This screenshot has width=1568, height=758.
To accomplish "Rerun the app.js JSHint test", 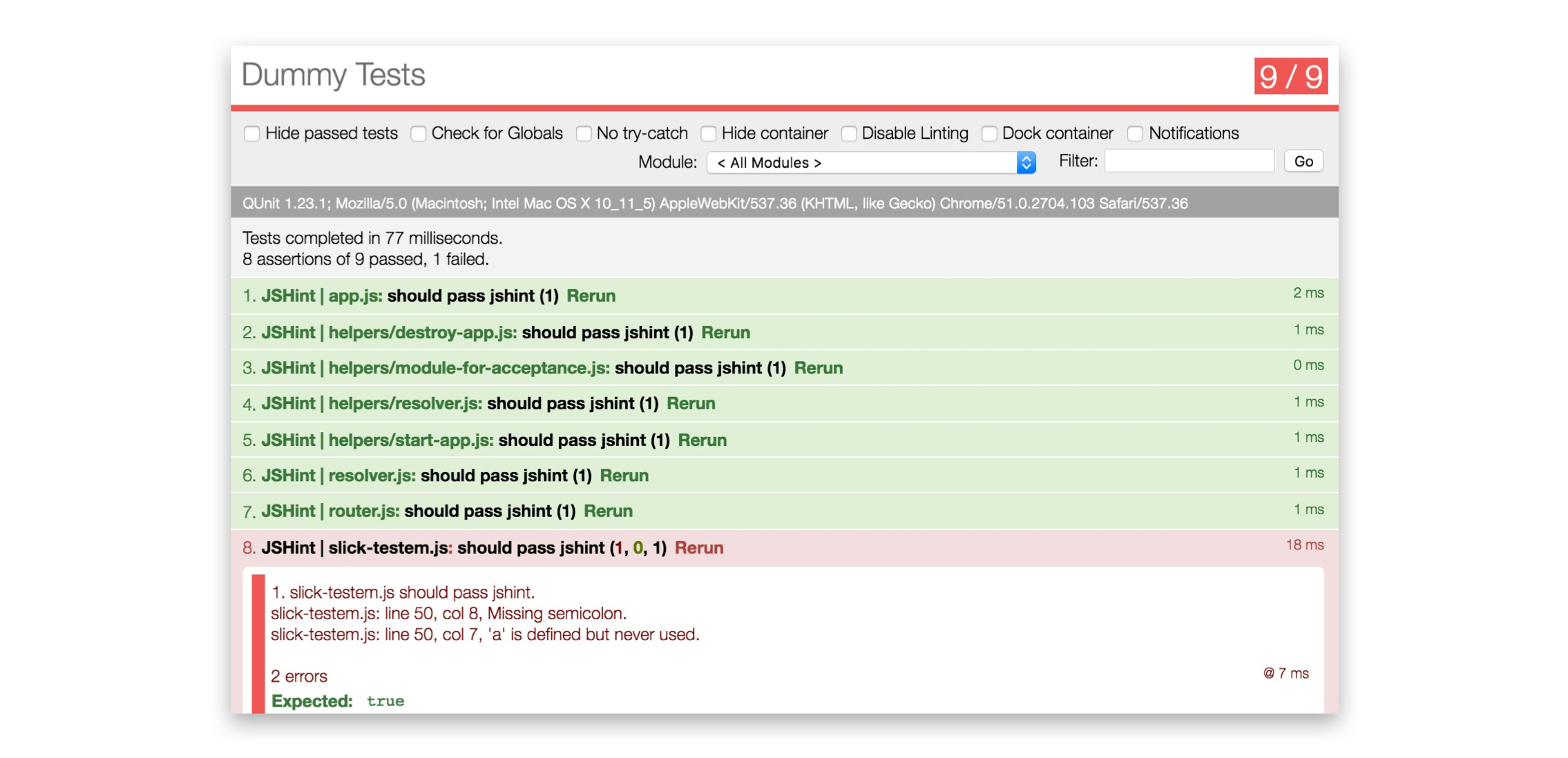I will pyautogui.click(x=591, y=295).
